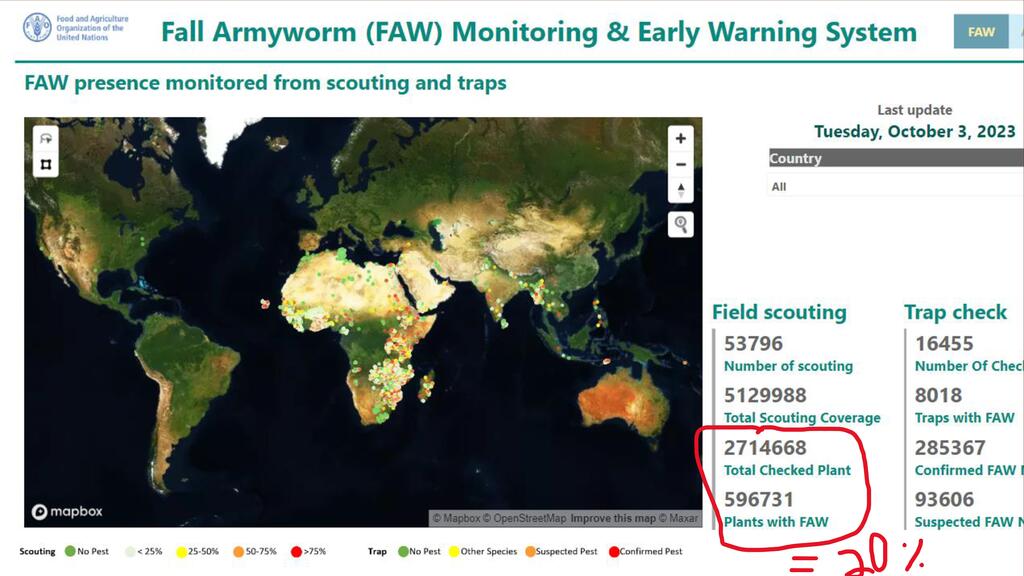Viewport: 1024px width, 576px height.
Task: Activate the lasso selection tool
Action: (x=46, y=139)
